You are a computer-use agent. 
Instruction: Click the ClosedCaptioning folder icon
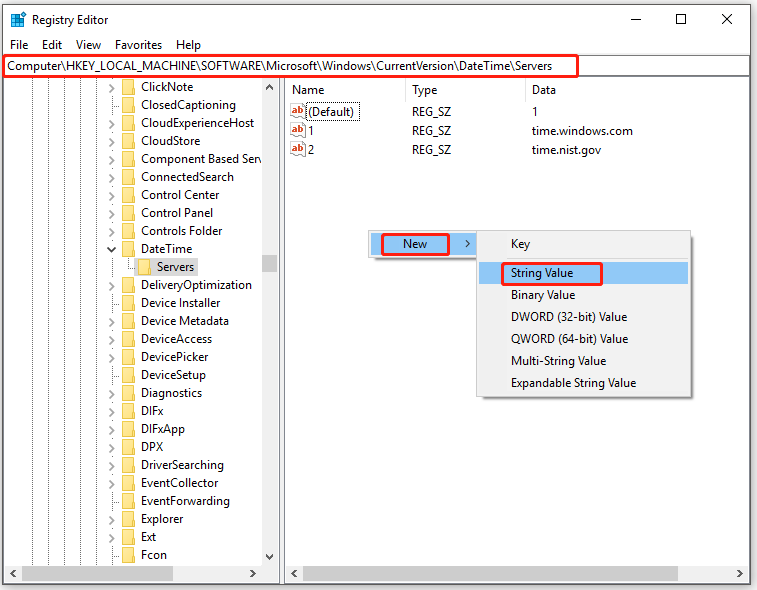[x=128, y=105]
